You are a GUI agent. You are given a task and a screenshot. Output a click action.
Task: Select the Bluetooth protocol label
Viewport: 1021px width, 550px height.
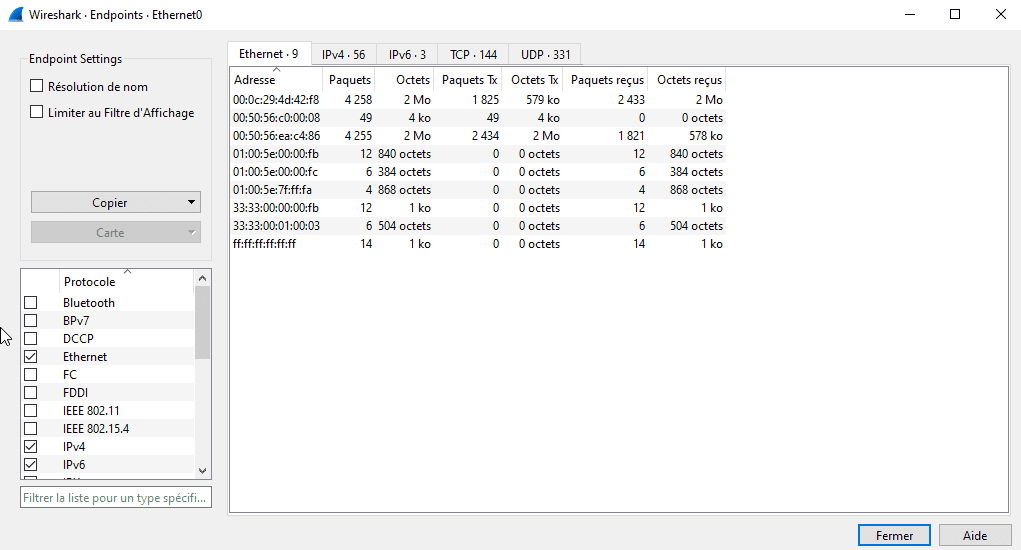pyautogui.click(x=89, y=303)
